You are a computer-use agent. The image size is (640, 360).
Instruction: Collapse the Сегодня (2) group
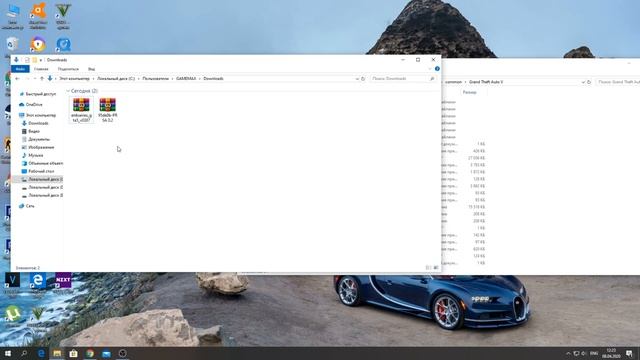pos(68,91)
